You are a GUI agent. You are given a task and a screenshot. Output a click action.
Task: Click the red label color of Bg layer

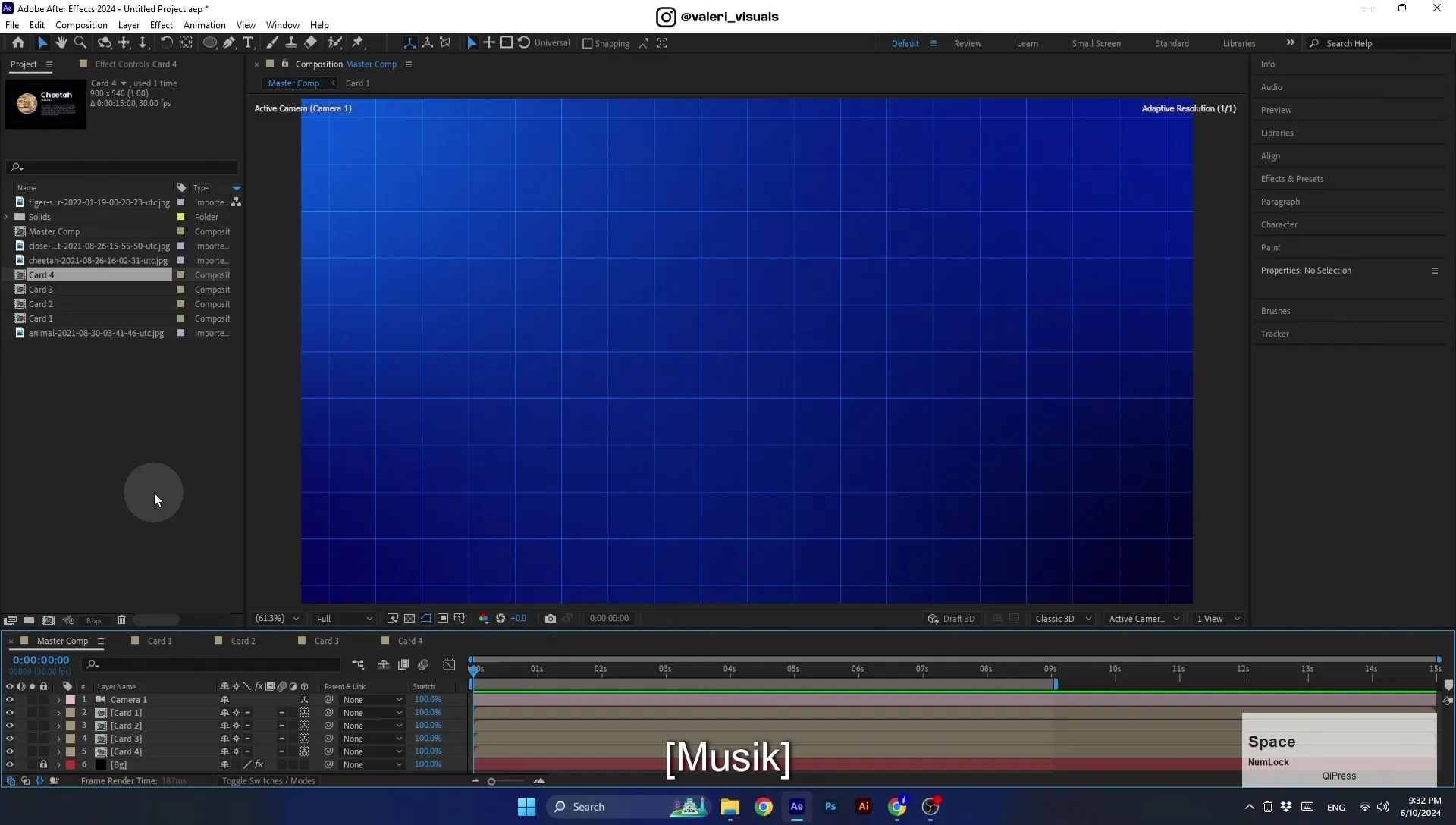click(71, 764)
